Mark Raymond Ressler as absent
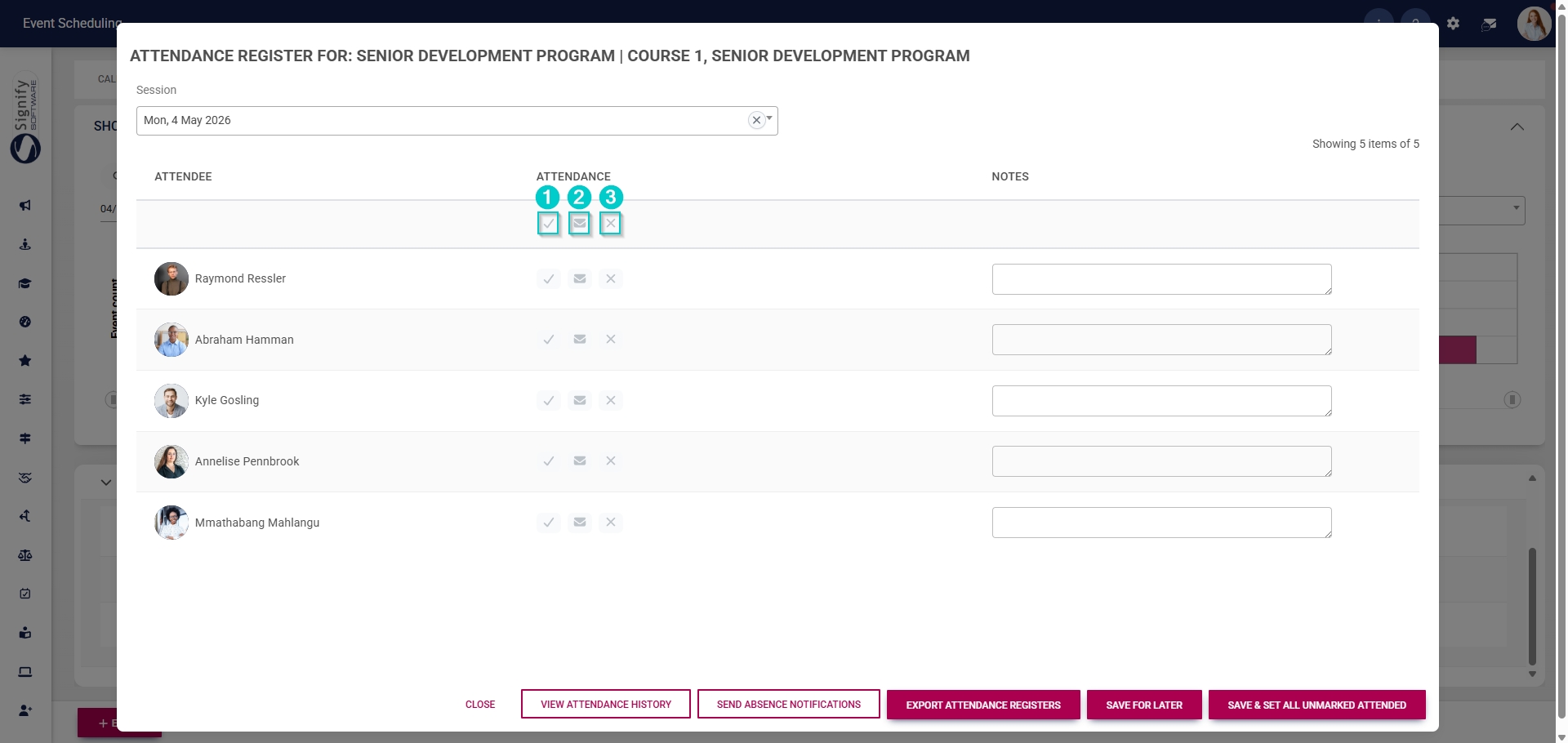Viewport: 1568px width, 743px height. [x=611, y=278]
